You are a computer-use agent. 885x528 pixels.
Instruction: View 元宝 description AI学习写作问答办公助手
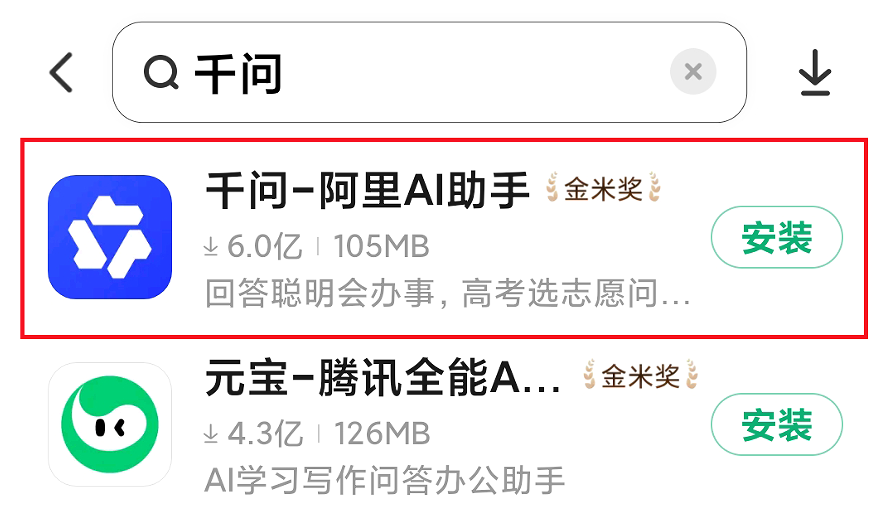pyautogui.click(x=384, y=481)
